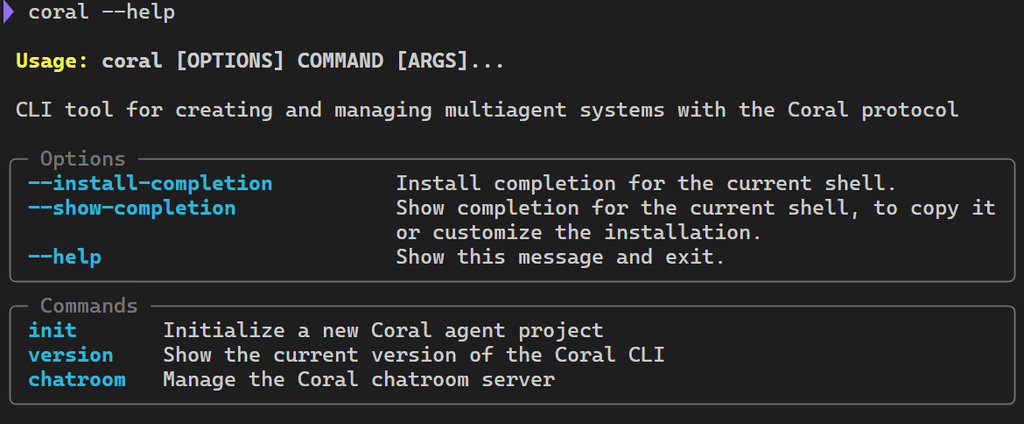Click the '[ARGS]...' text in usage line
Image resolution: width=1024 pixels, height=424 pixels.
[450, 61]
